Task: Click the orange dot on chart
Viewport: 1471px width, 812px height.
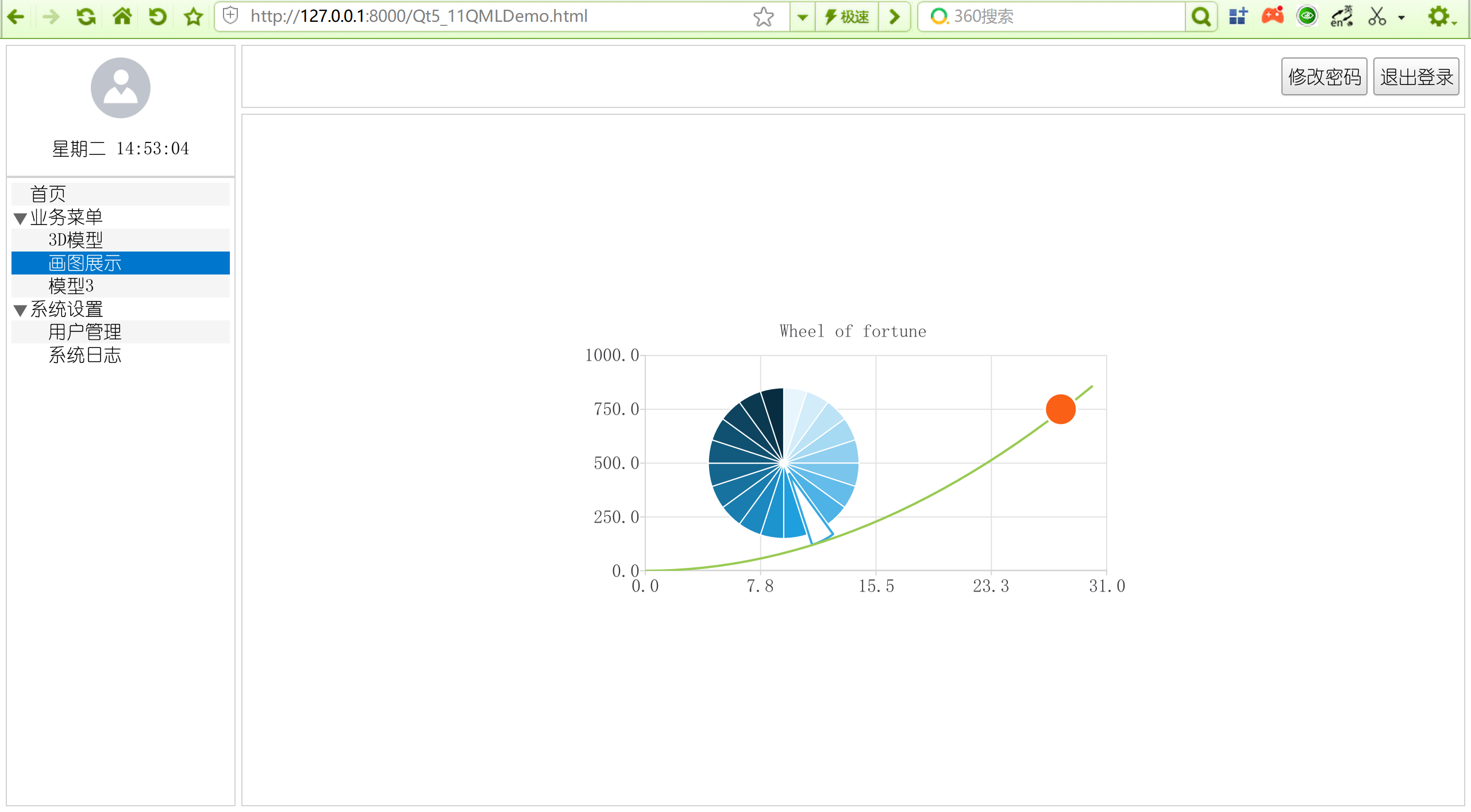Action: click(x=1060, y=409)
